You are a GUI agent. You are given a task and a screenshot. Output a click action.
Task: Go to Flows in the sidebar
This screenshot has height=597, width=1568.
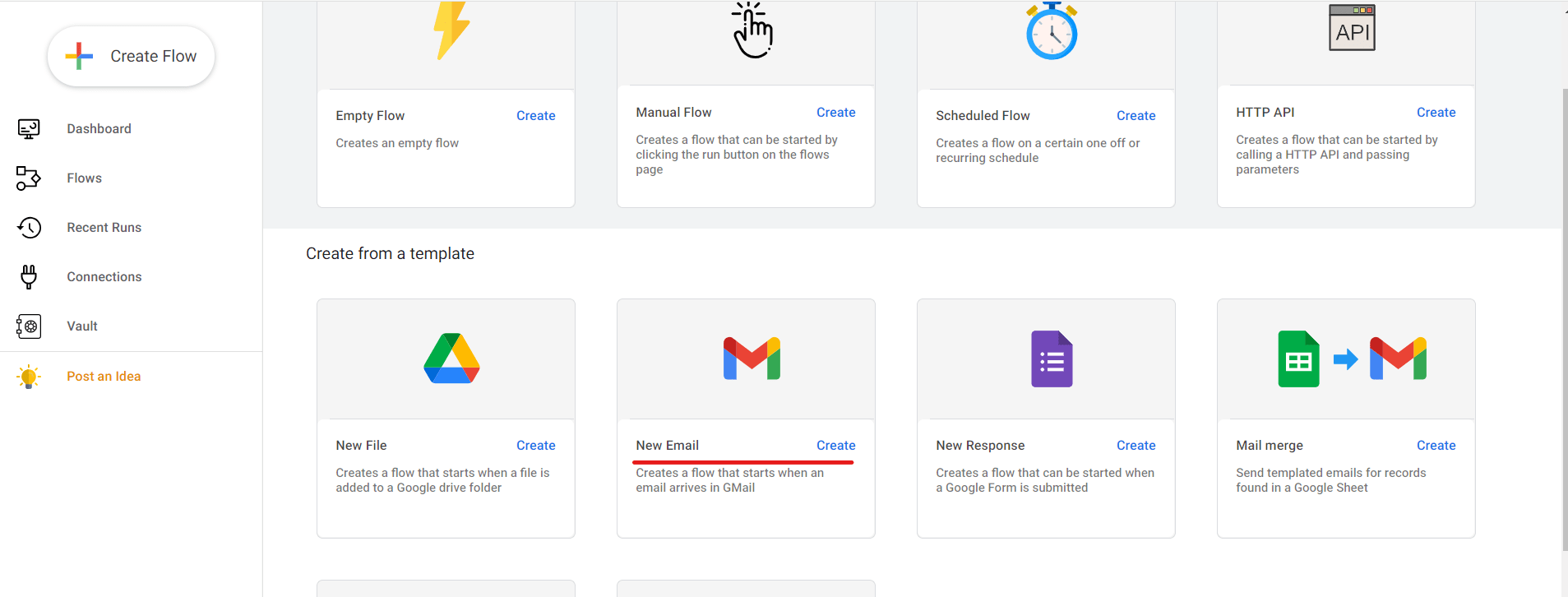pyautogui.click(x=84, y=178)
